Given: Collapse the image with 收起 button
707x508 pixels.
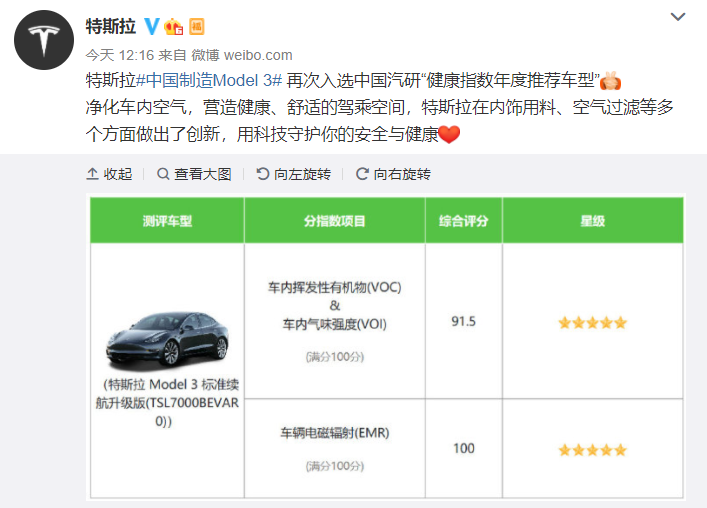Looking at the screenshot, I should pos(109,174).
